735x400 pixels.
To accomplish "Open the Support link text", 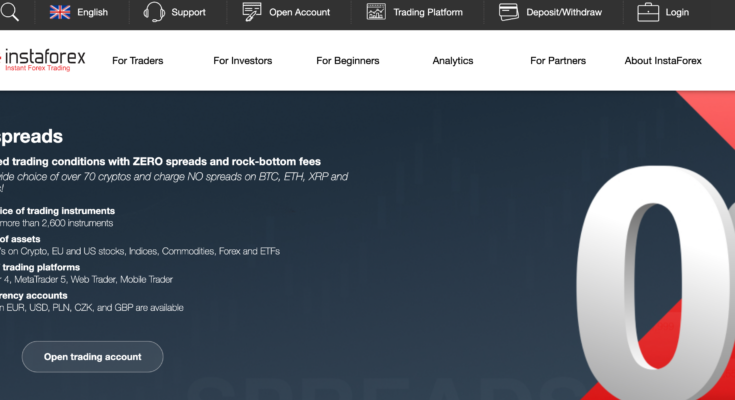I will point(188,12).
